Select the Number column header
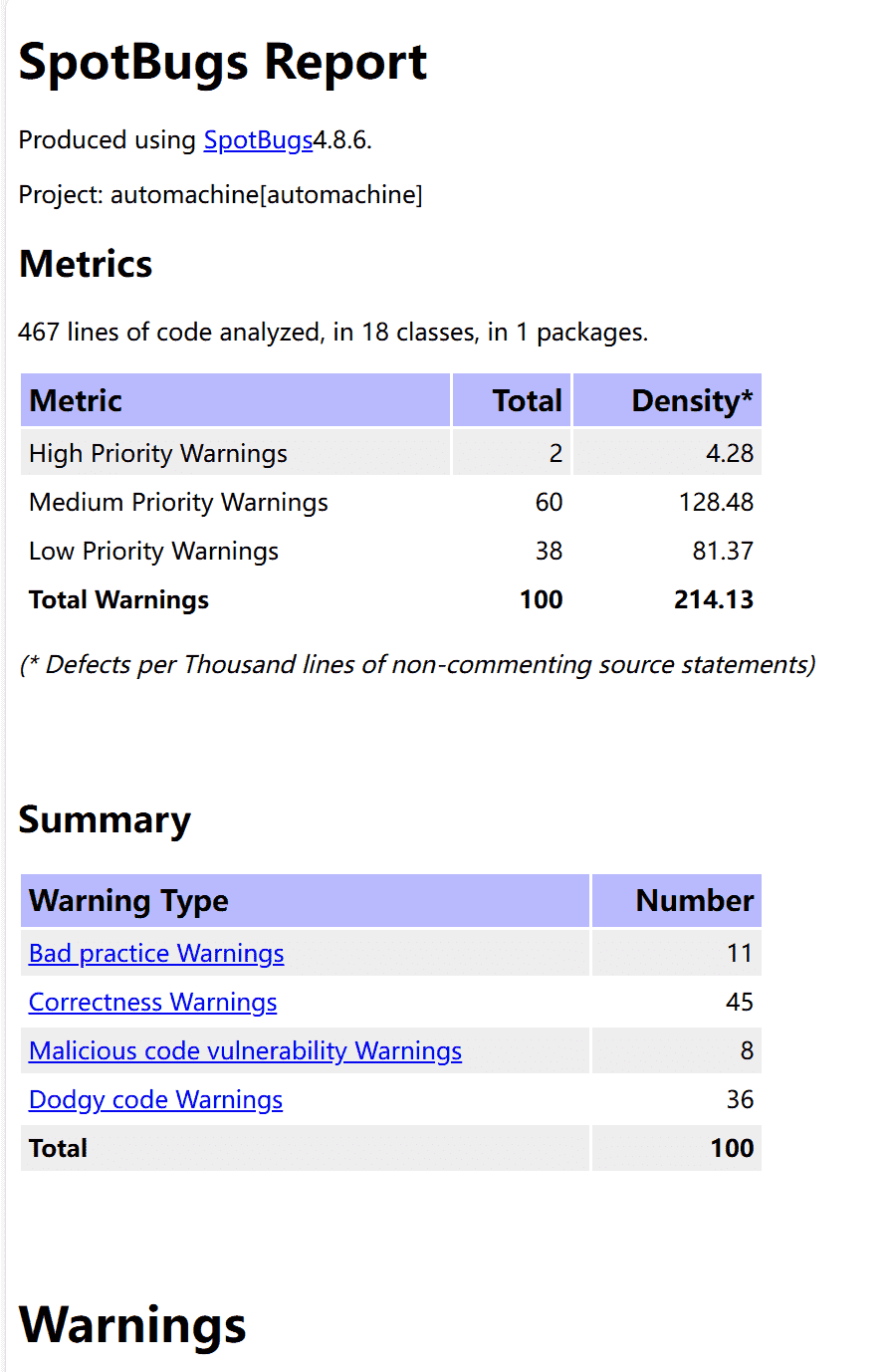The image size is (888, 1372). [x=694, y=901]
